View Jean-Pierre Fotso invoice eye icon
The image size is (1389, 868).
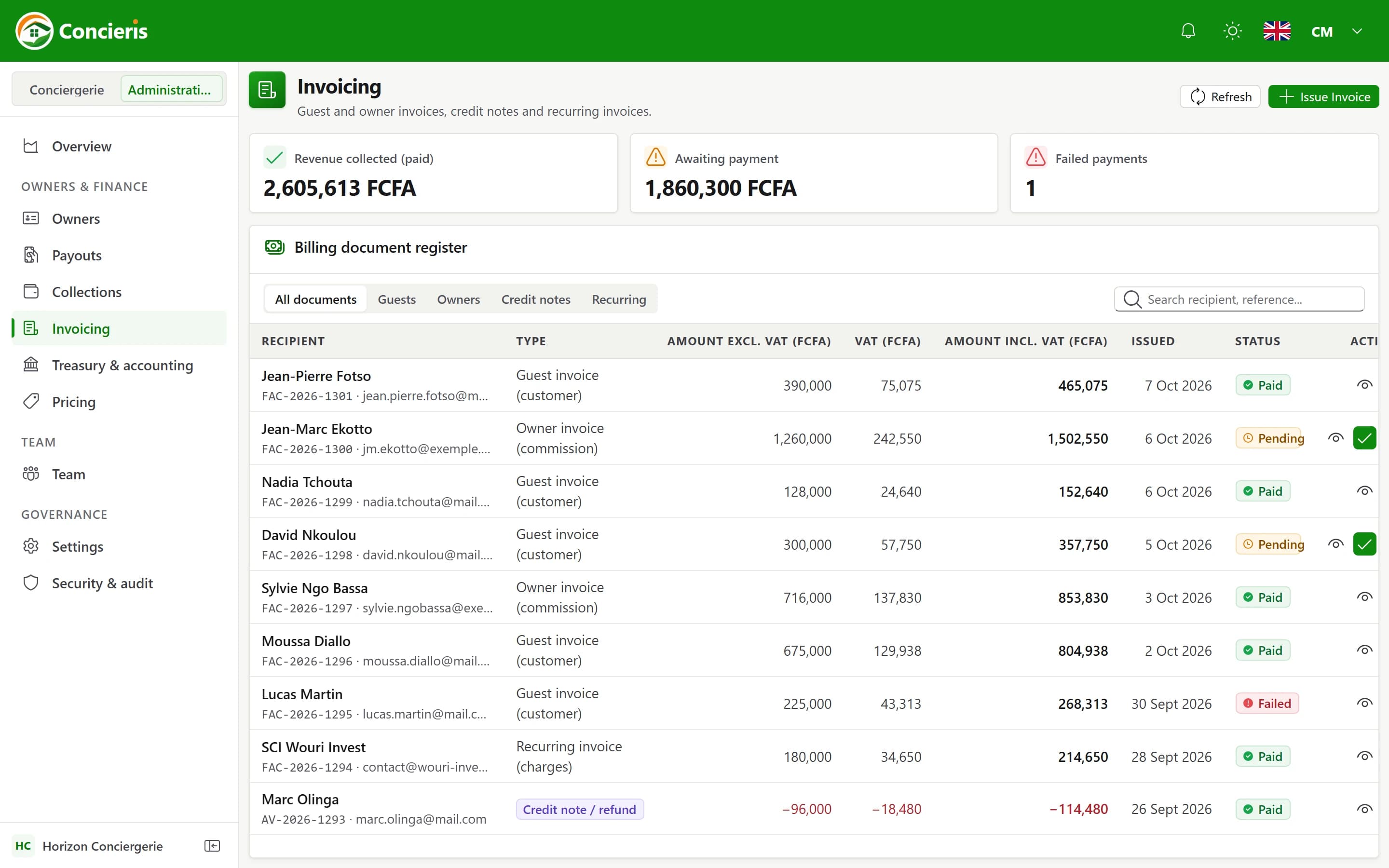[x=1364, y=385]
